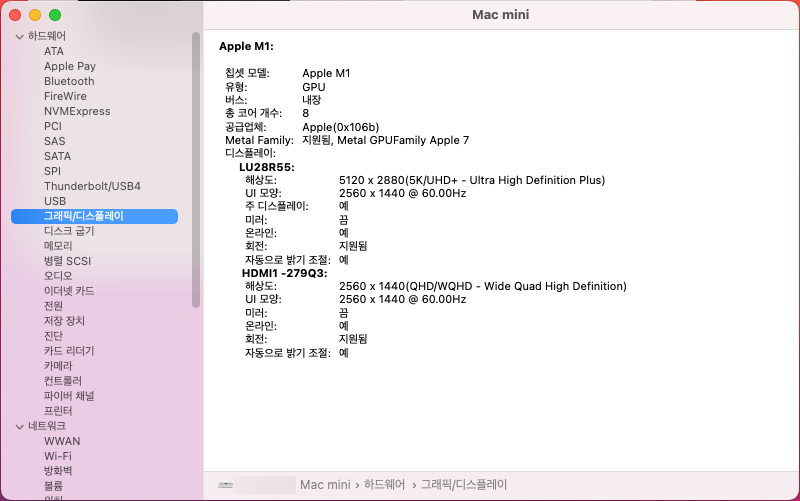The image size is (800, 501).
Task: Close the window with red button
Action: (x=15, y=15)
